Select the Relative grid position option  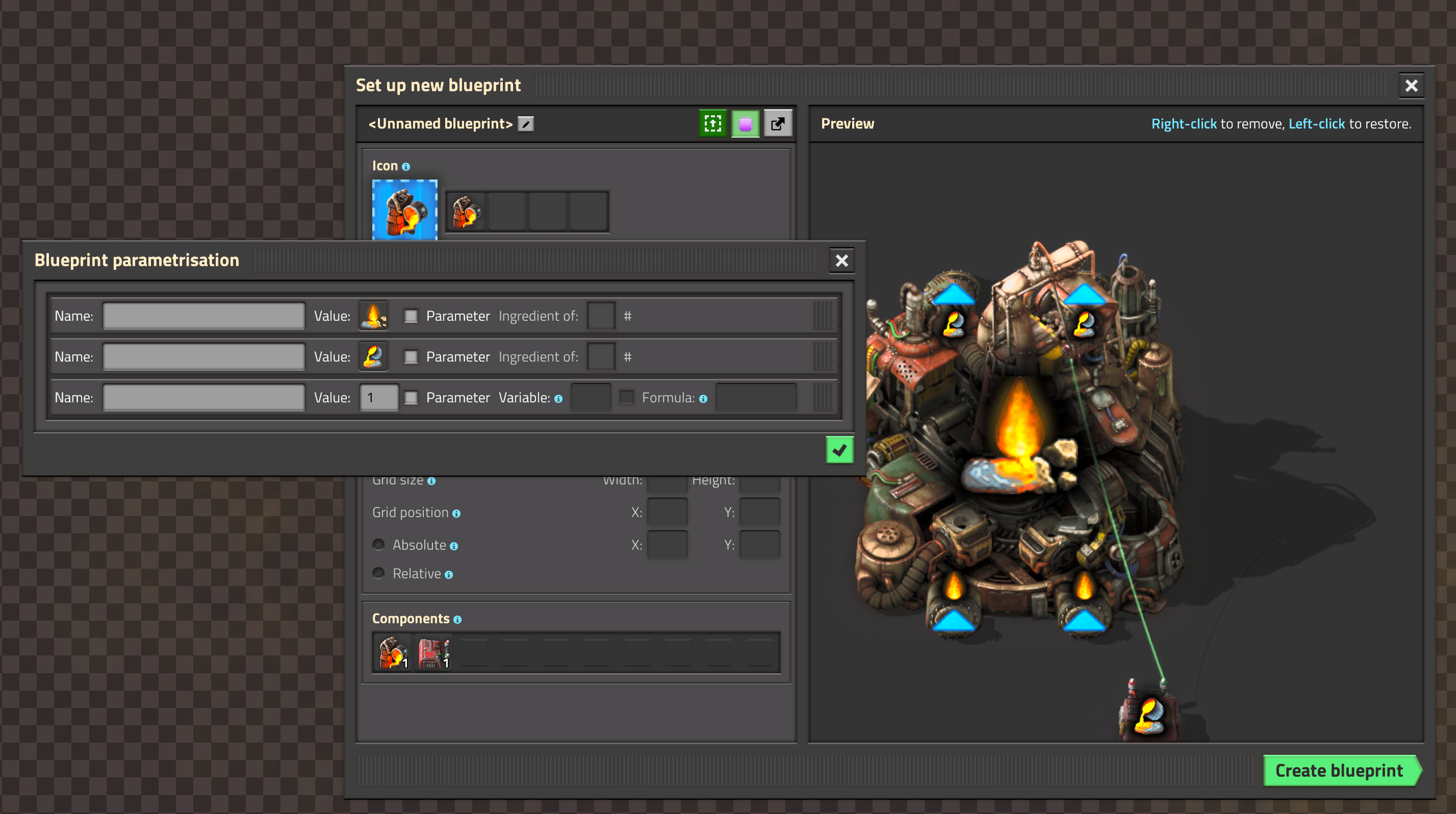(x=379, y=573)
